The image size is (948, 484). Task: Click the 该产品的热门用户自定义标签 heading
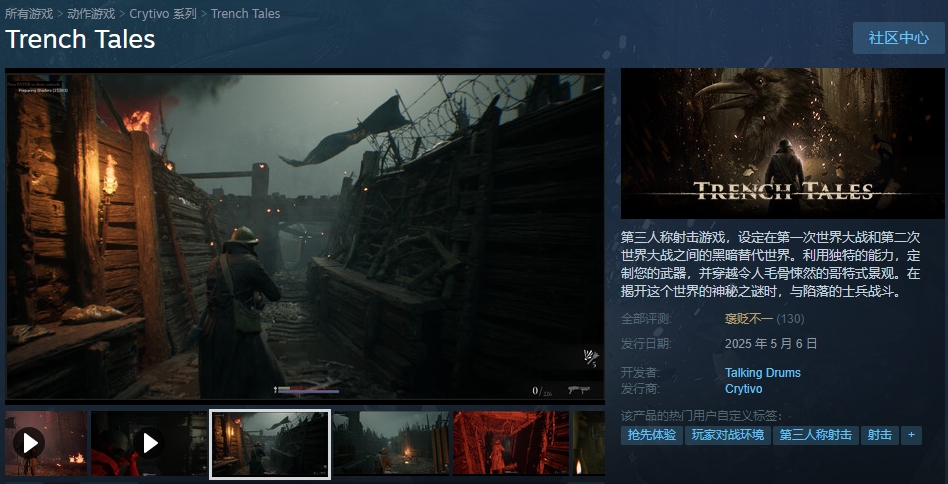pos(701,416)
